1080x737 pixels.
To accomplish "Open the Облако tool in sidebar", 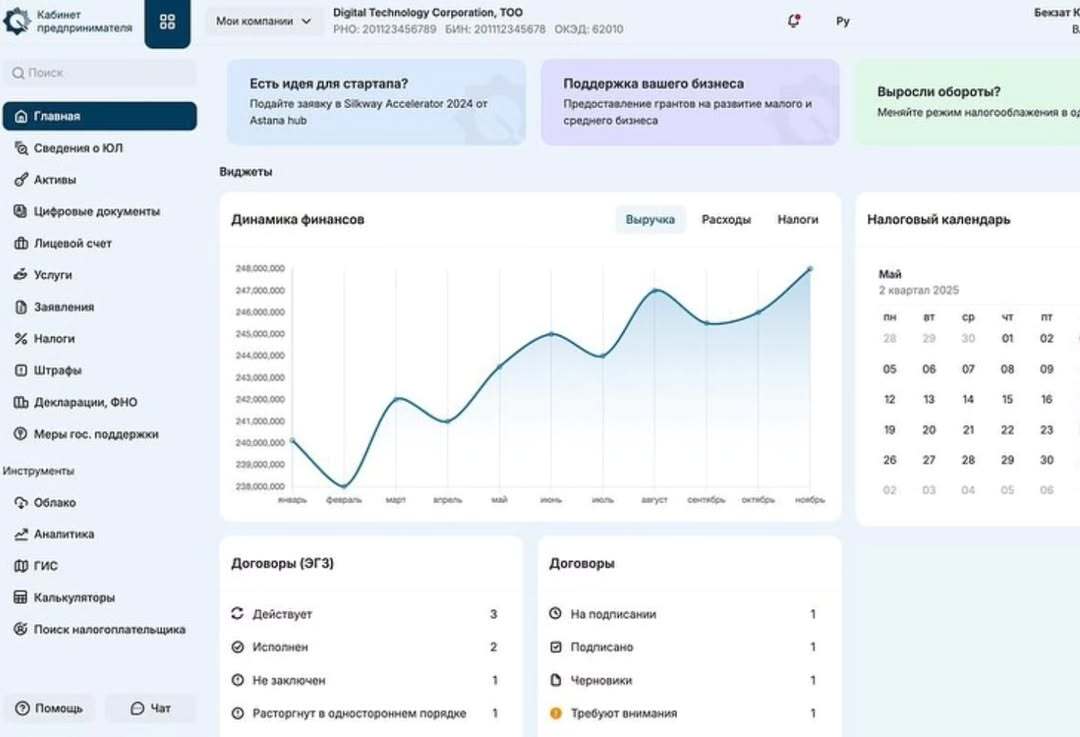I will pos(54,502).
